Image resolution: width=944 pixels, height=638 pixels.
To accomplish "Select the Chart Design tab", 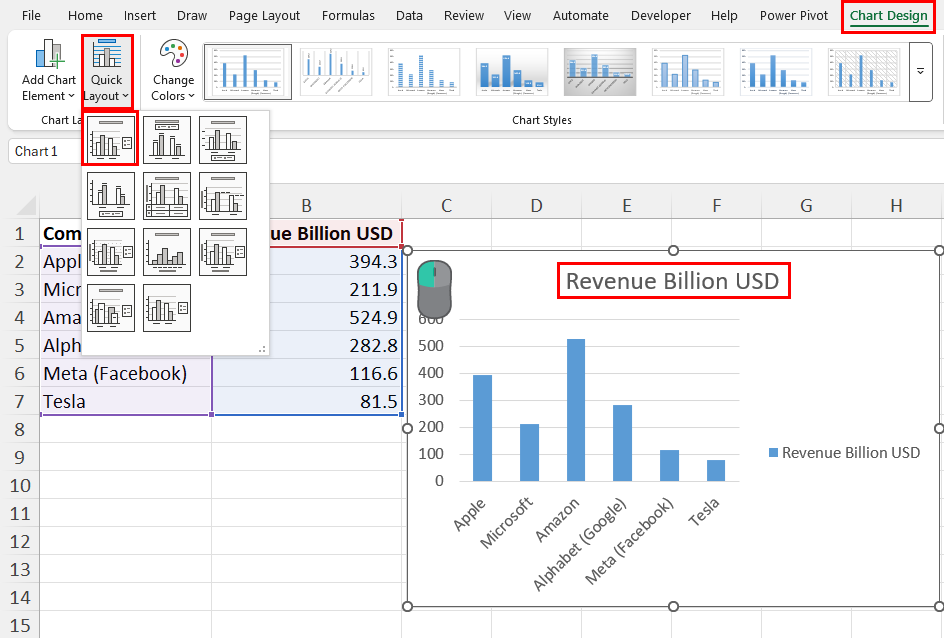I will pyautogui.click(x=889, y=16).
